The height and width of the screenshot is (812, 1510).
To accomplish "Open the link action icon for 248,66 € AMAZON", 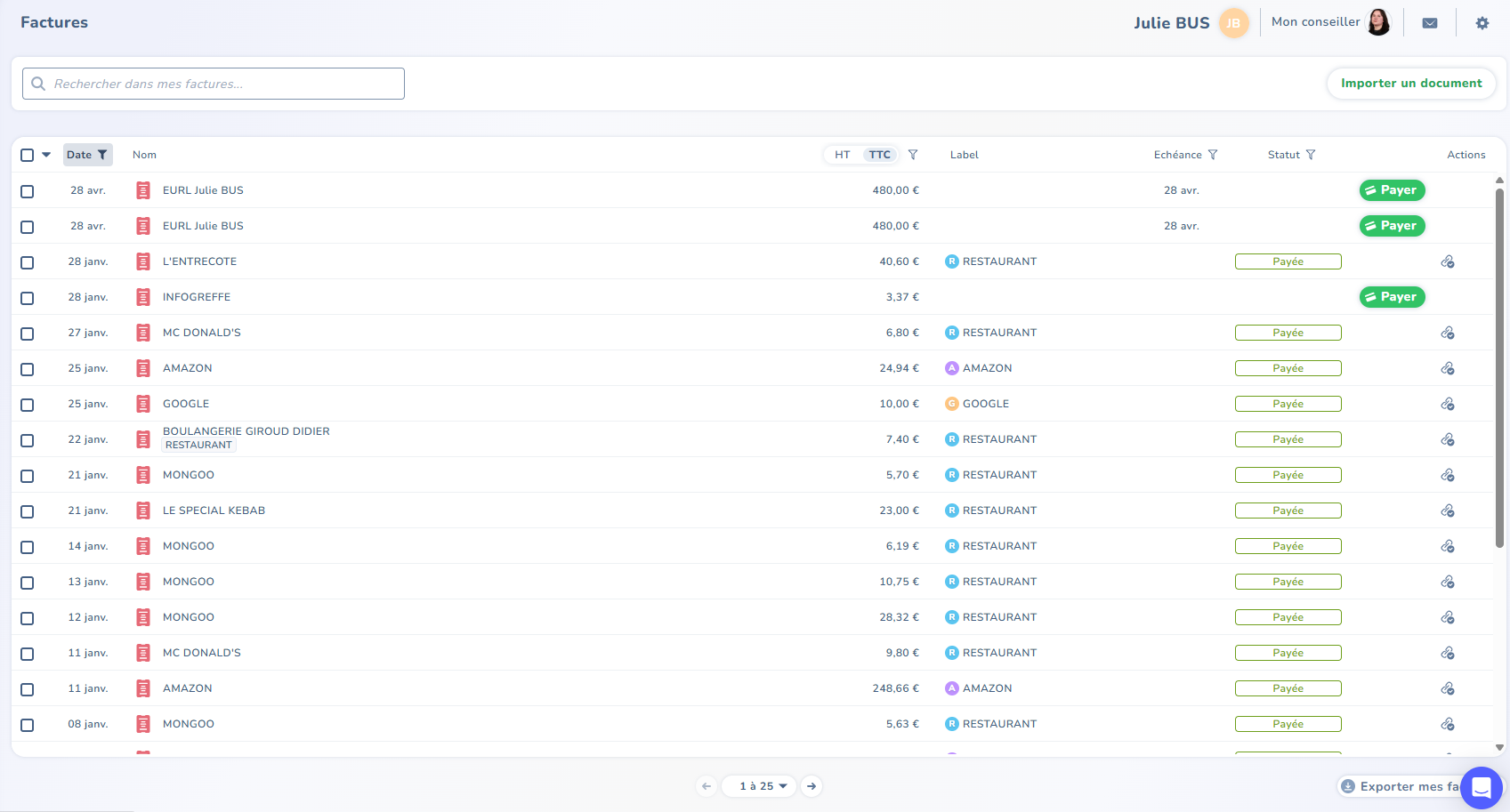I will (1448, 688).
